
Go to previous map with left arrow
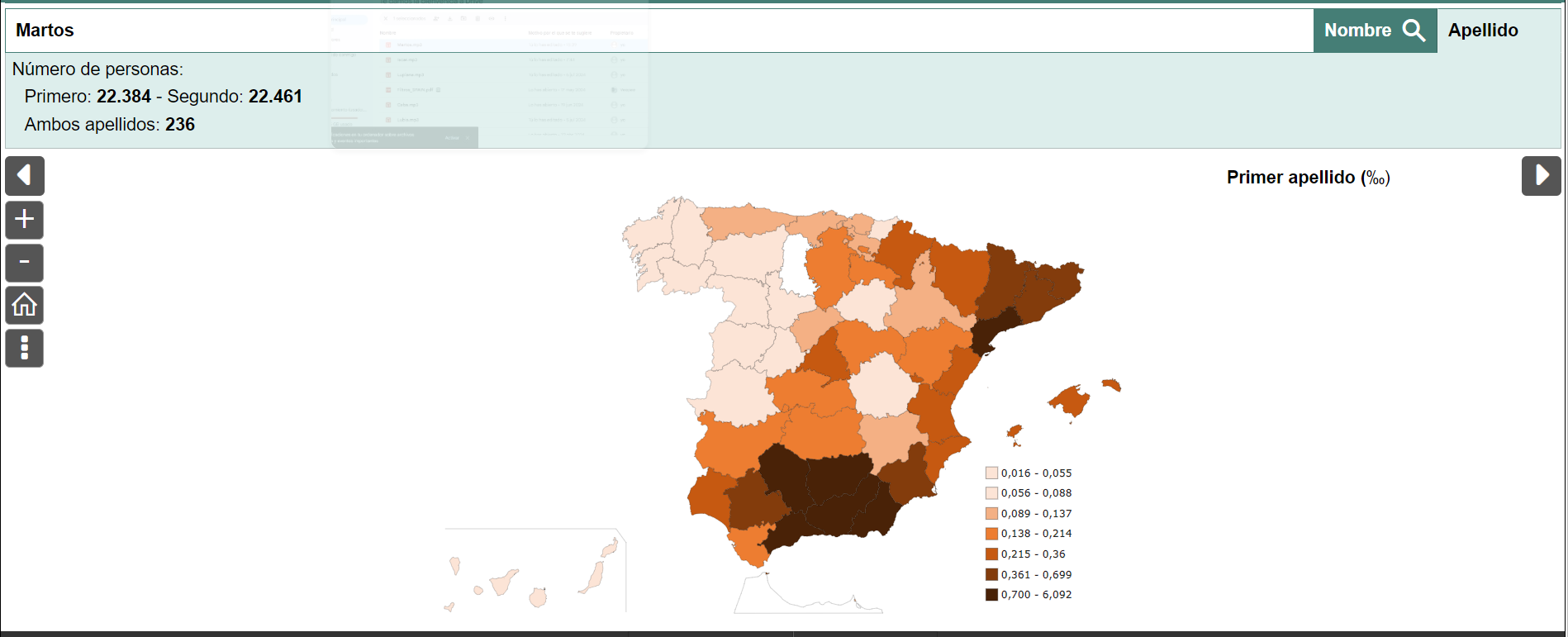point(25,176)
